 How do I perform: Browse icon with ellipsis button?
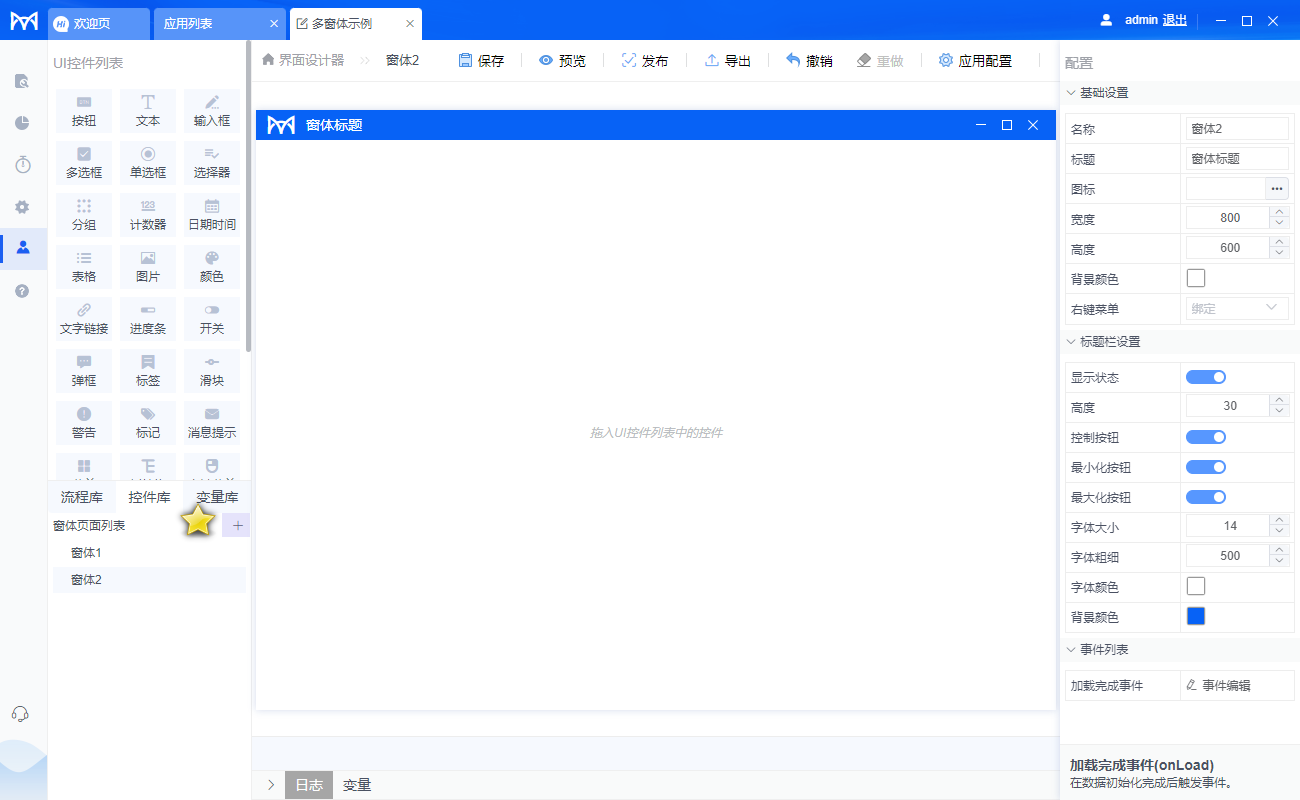(1277, 188)
